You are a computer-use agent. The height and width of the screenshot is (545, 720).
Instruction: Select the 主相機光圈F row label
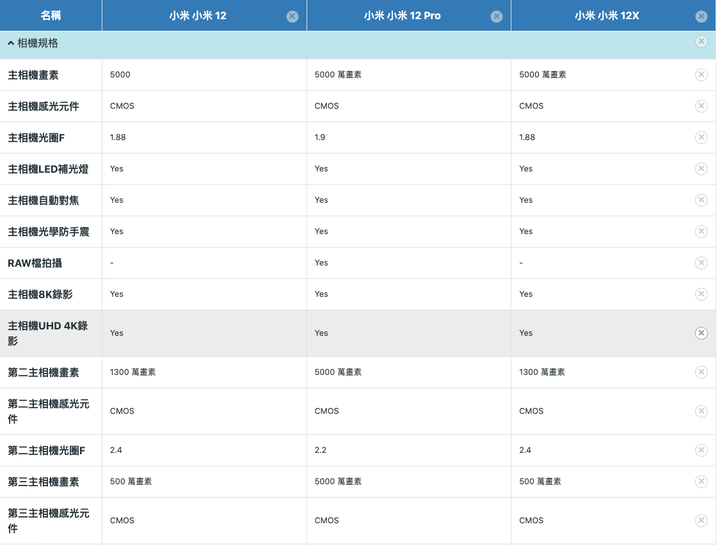(36, 137)
